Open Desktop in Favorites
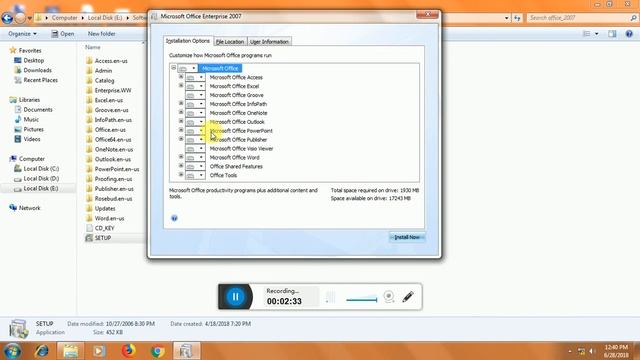This screenshot has height=360, width=640. click(x=29, y=60)
